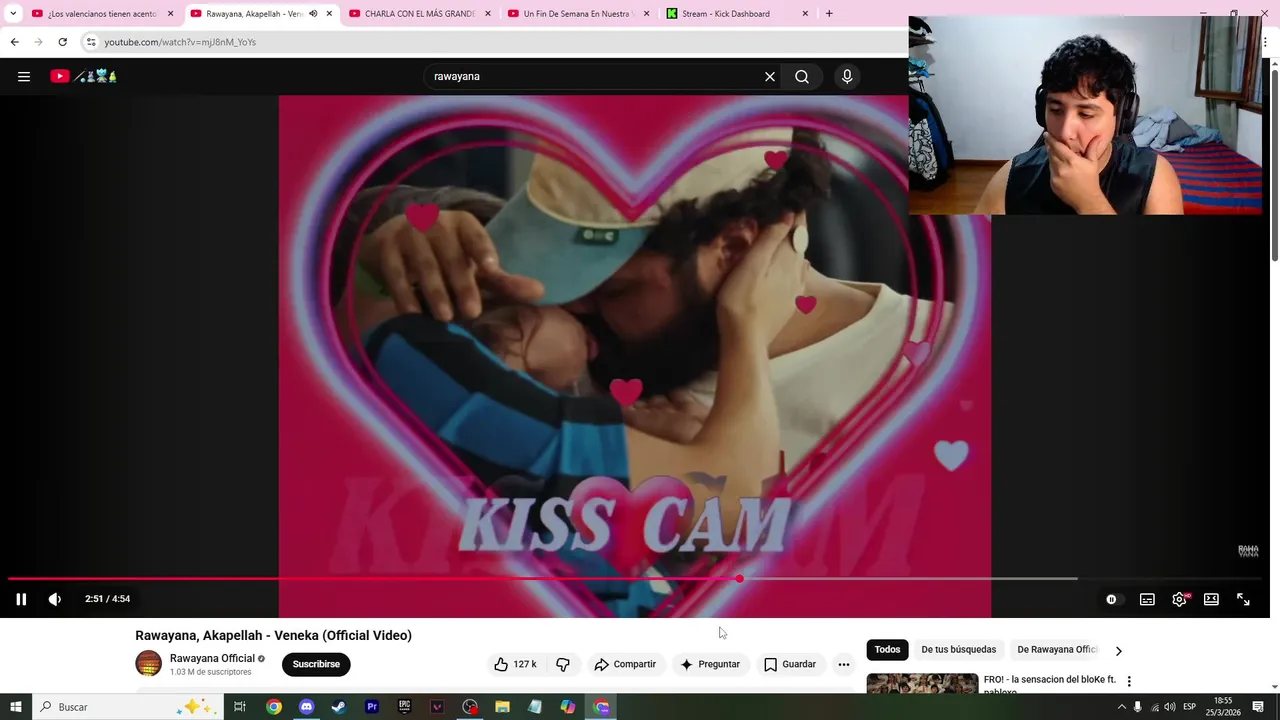Like the video with 127 k

pos(515,664)
